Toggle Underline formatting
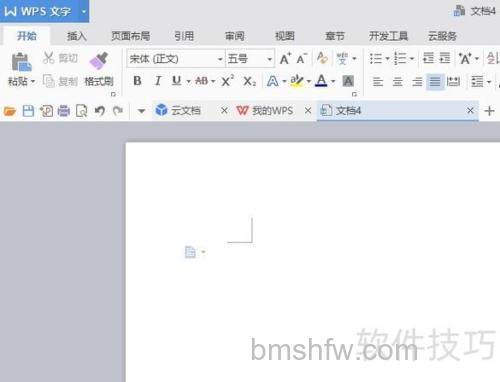This screenshot has height=382, width=500. coord(177,81)
